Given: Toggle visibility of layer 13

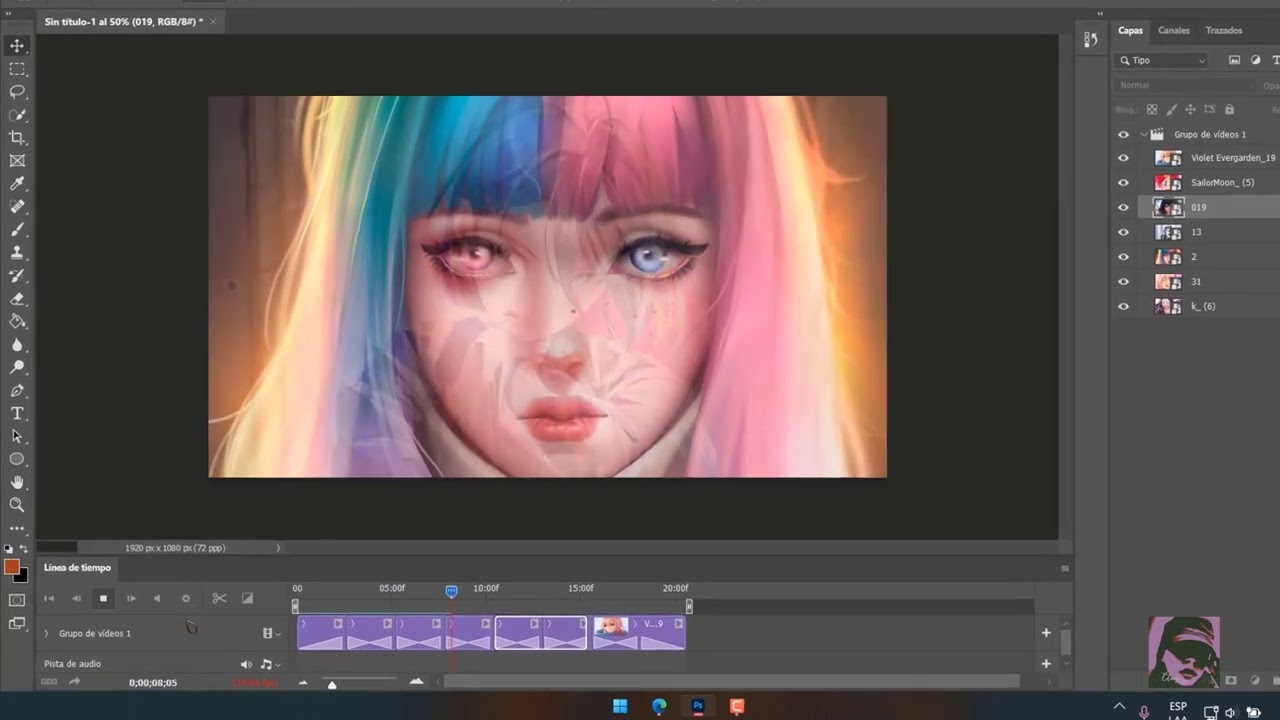Looking at the screenshot, I should [x=1123, y=232].
